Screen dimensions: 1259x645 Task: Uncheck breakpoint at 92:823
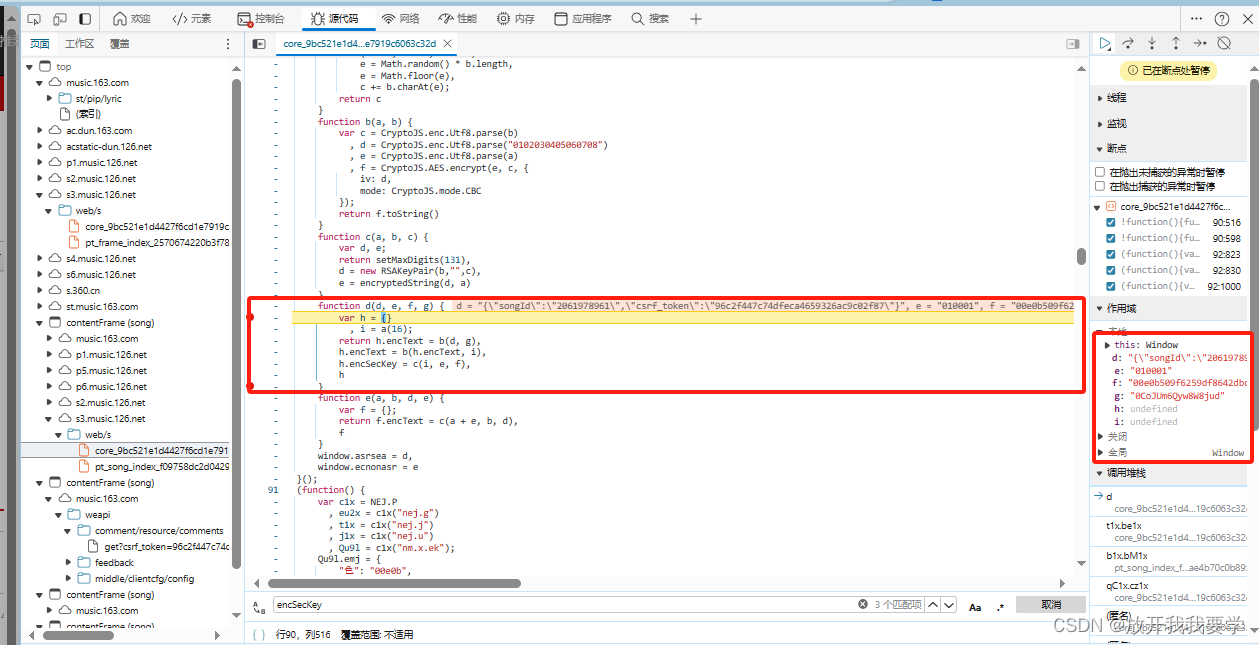tap(1112, 254)
